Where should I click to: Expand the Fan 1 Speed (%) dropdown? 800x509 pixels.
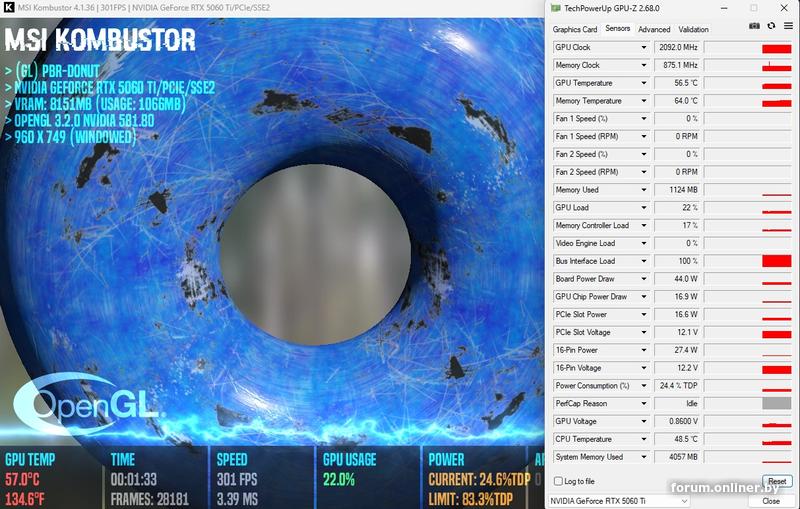tap(643, 119)
